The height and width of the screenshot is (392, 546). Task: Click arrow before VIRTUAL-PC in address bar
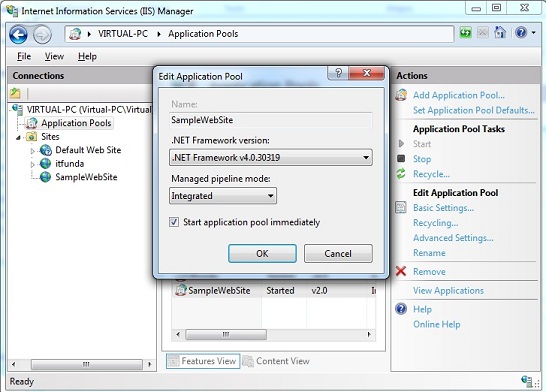(89, 34)
